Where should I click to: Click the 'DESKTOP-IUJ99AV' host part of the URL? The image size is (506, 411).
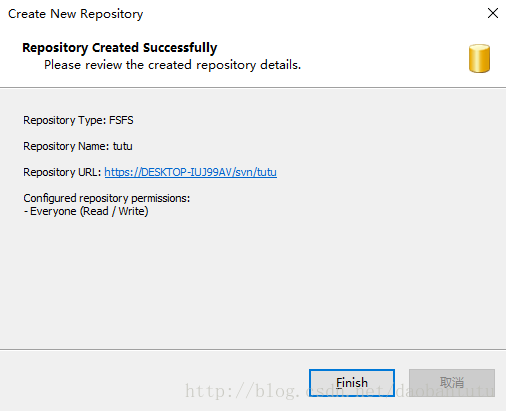click(x=187, y=172)
